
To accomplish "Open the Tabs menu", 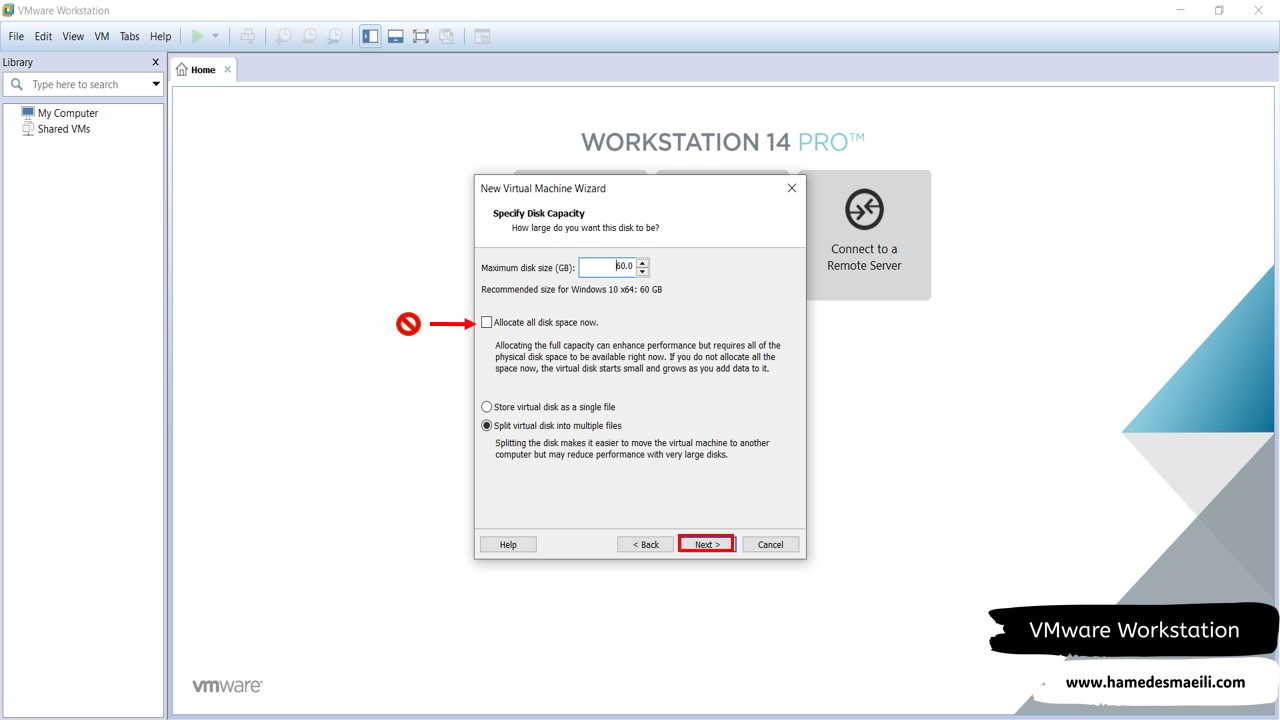I will [x=130, y=36].
